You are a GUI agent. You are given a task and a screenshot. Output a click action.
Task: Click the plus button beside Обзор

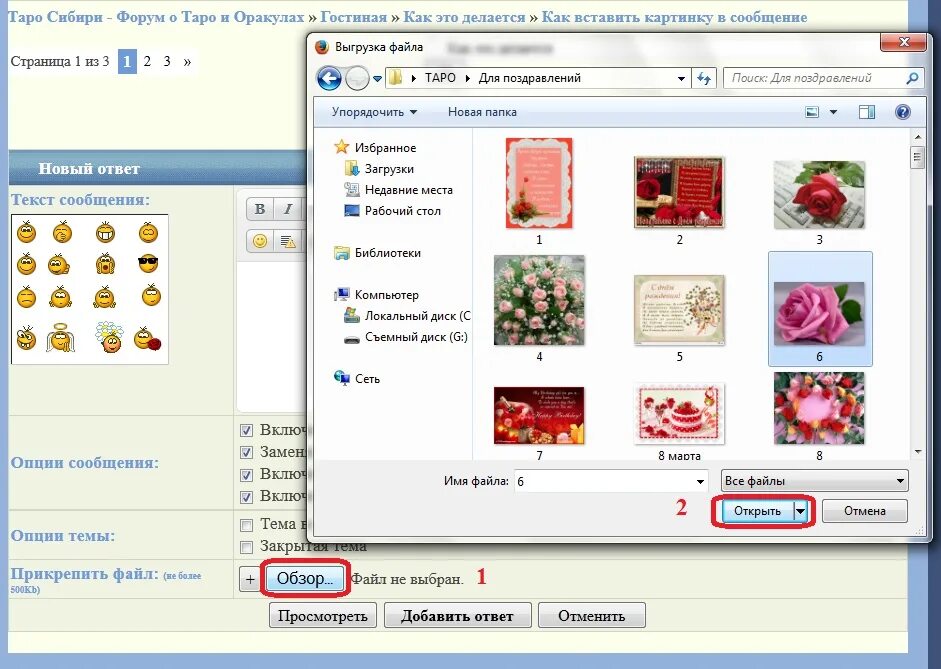250,579
